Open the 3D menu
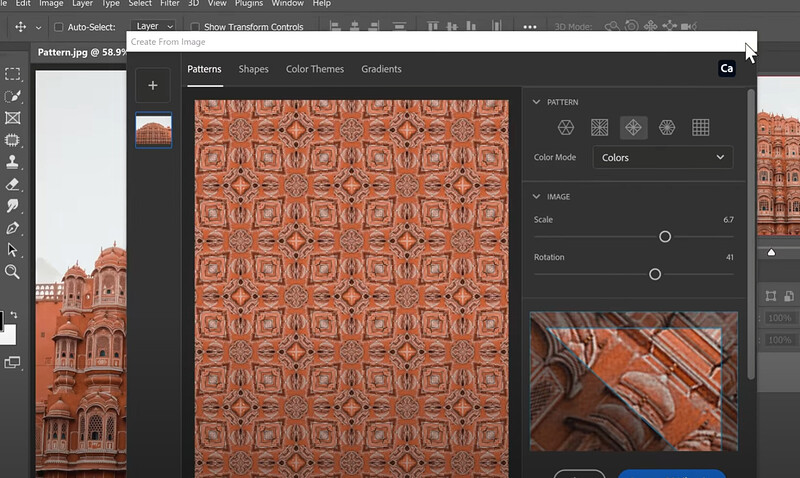 point(193,3)
